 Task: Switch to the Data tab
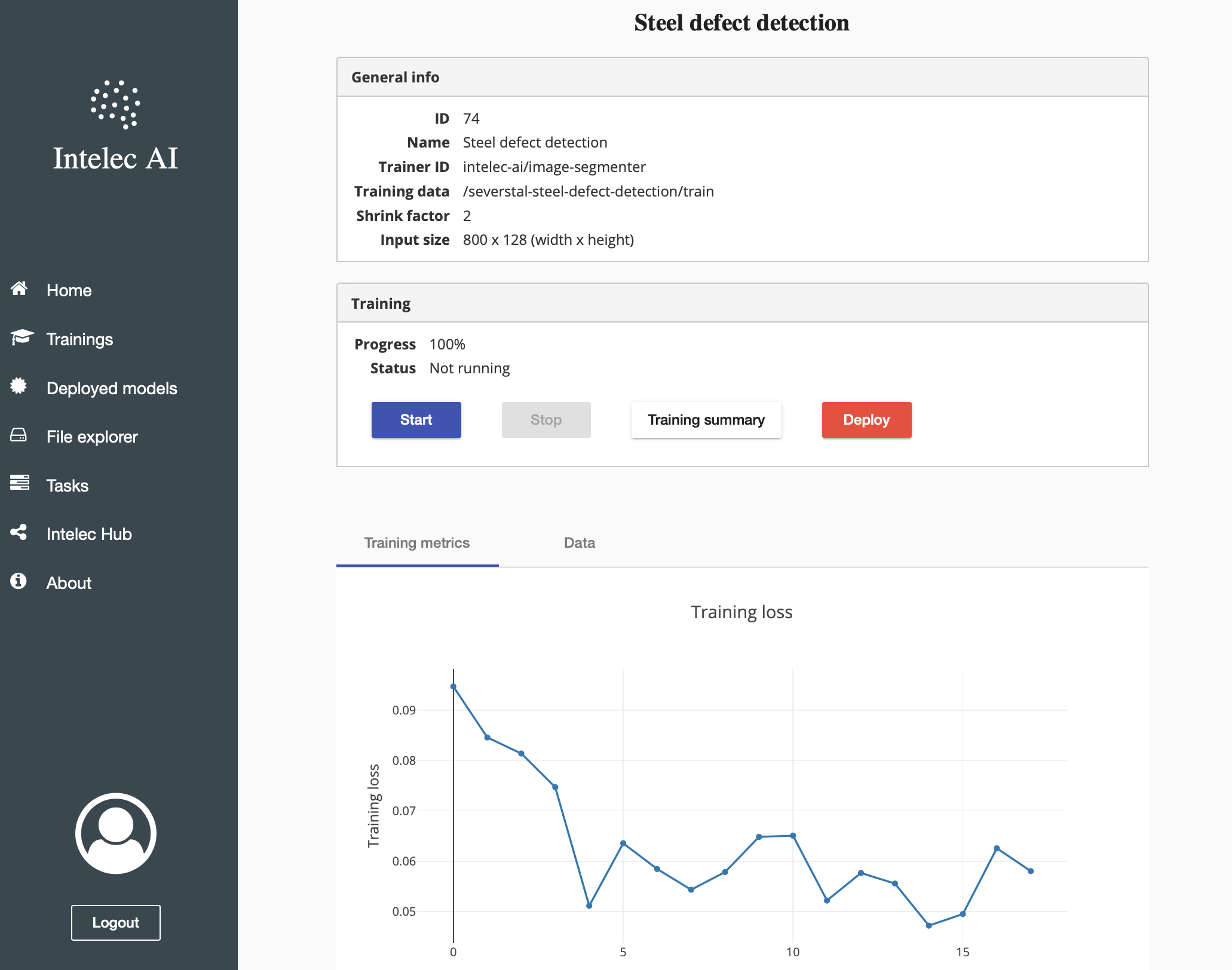pyautogui.click(x=578, y=542)
